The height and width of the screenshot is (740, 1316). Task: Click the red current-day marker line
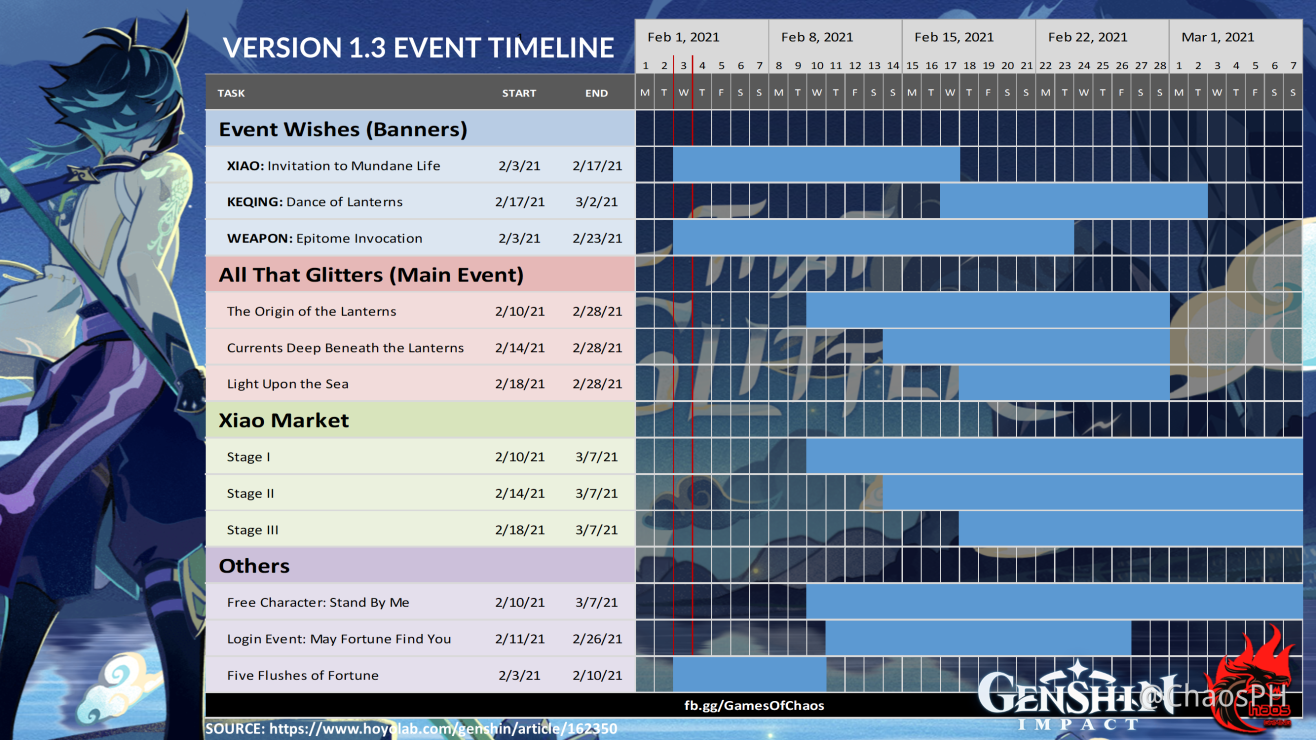(x=692, y=400)
